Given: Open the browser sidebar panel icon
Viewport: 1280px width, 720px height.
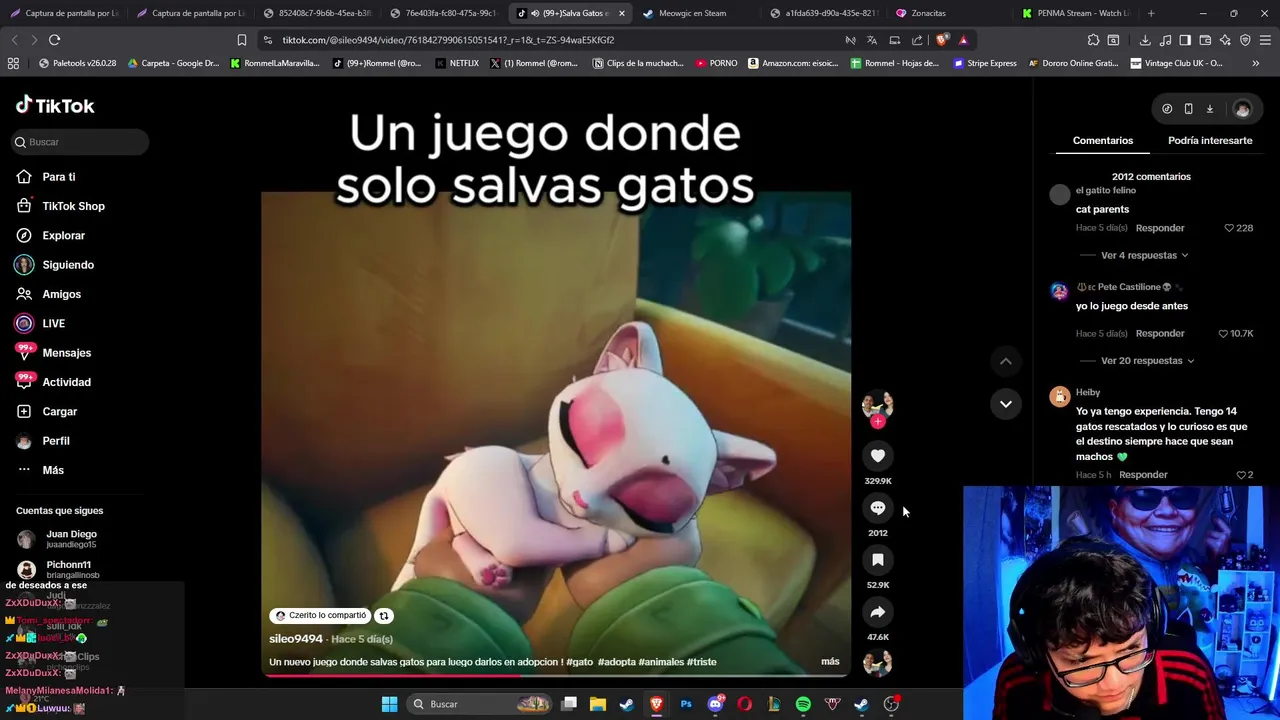Looking at the screenshot, I should pos(1185,40).
